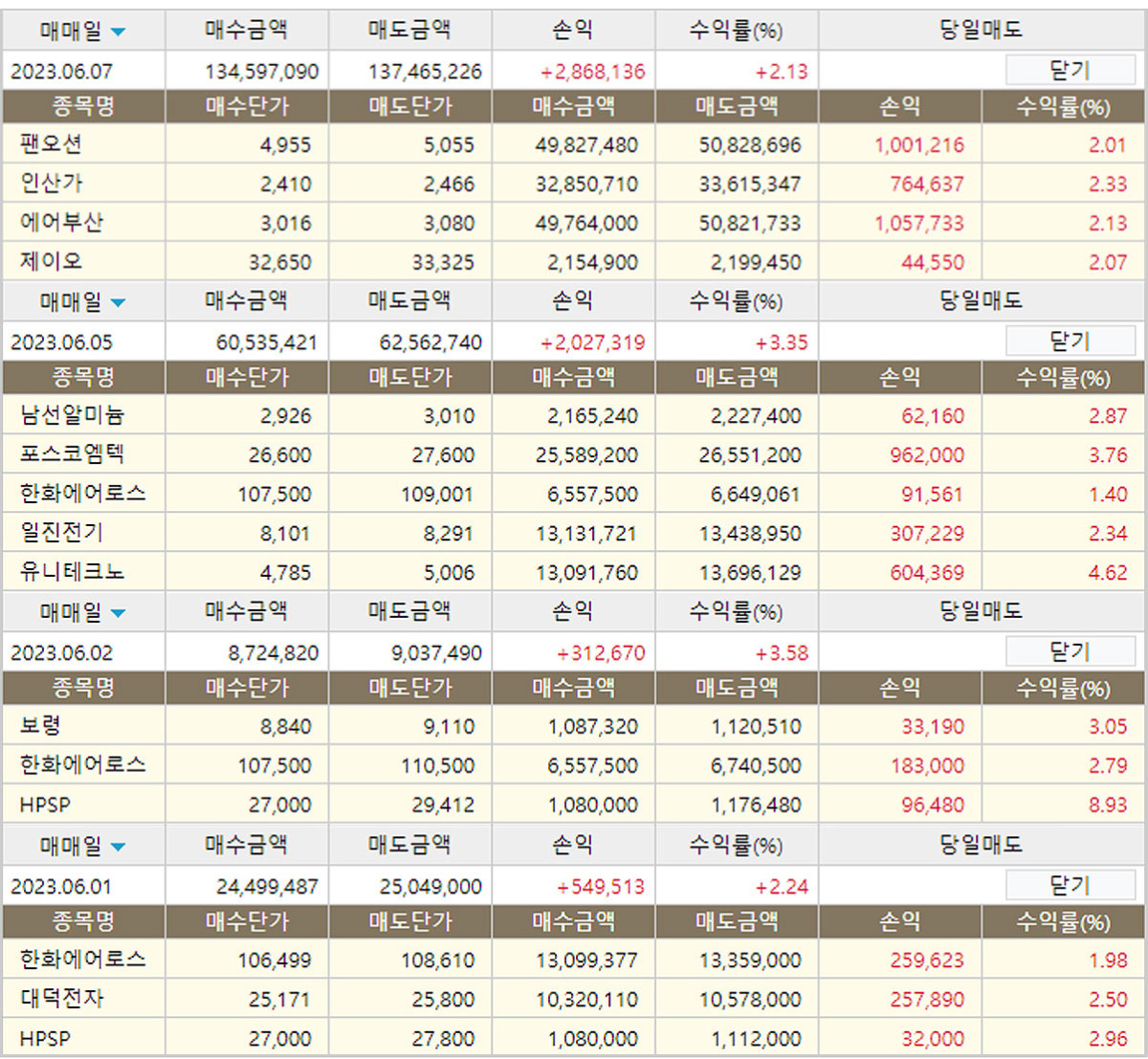Select the 유니테크노 stock name
Screen dimensions: 1148x1059
tap(73, 572)
